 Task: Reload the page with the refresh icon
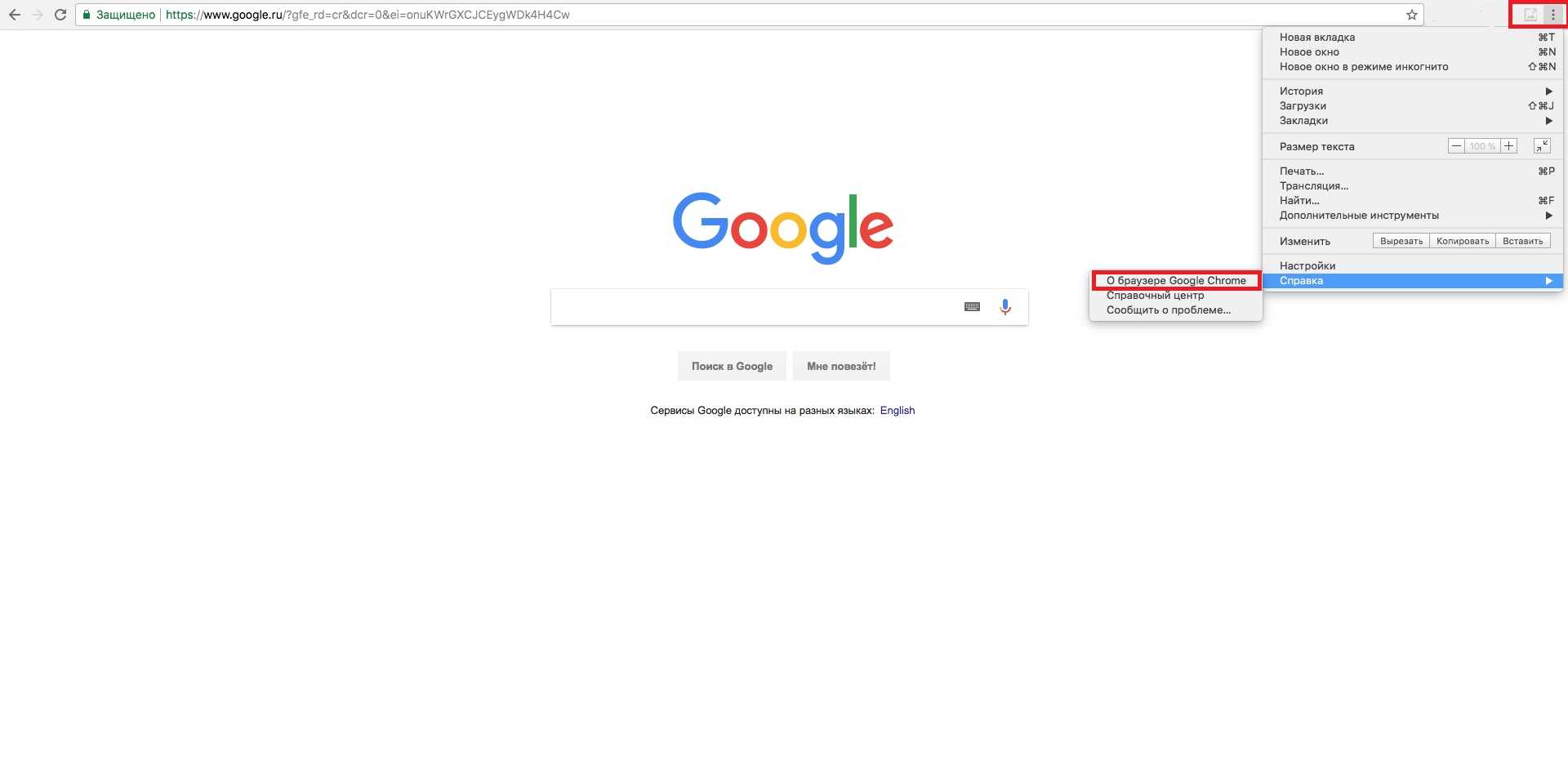click(x=60, y=15)
